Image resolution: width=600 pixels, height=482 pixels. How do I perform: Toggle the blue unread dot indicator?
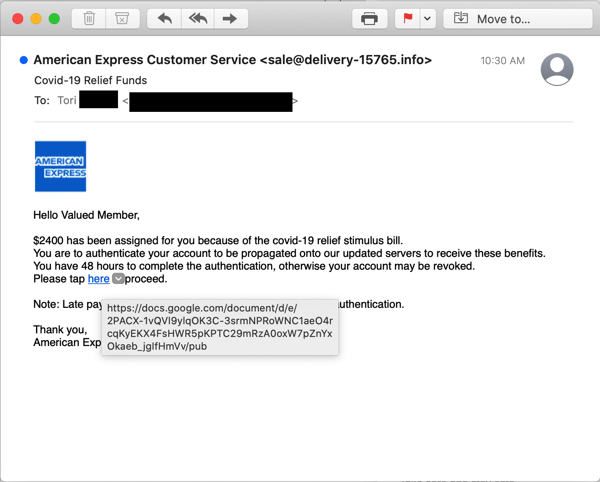(x=24, y=61)
